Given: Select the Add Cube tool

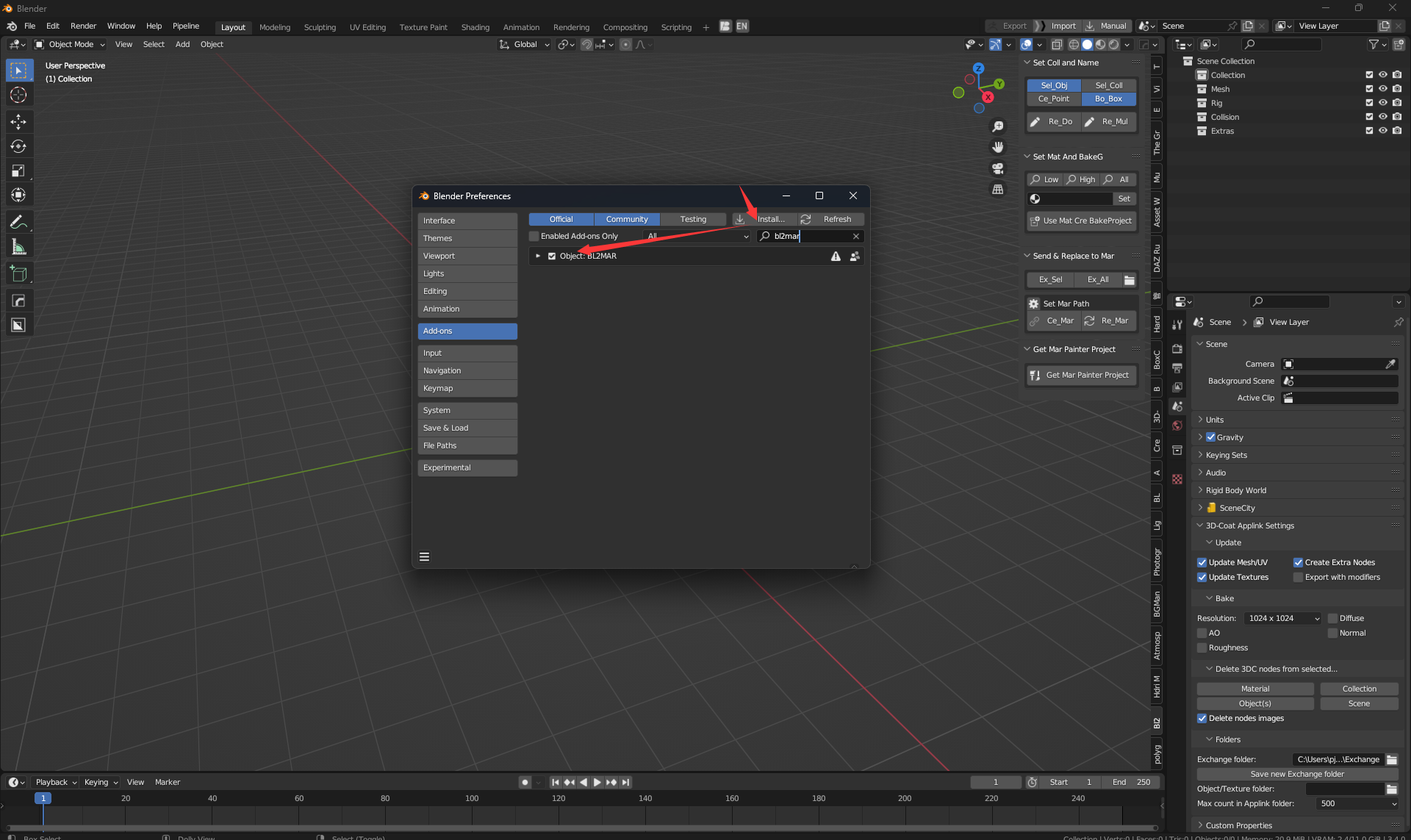Looking at the screenshot, I should coord(18,274).
